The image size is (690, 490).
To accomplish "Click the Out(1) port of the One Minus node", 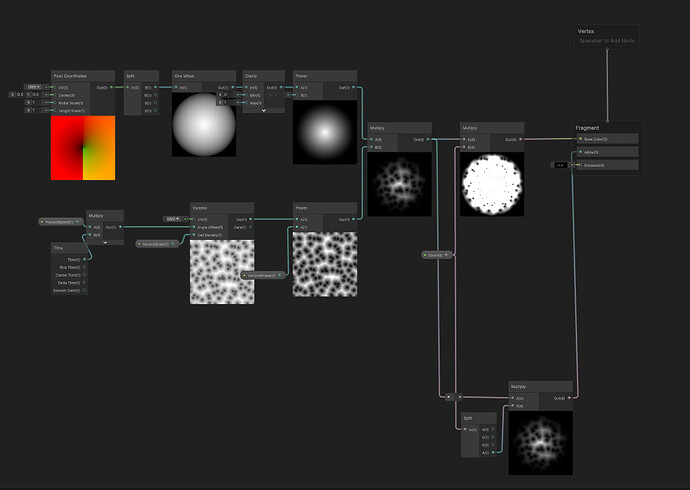I will pos(232,87).
